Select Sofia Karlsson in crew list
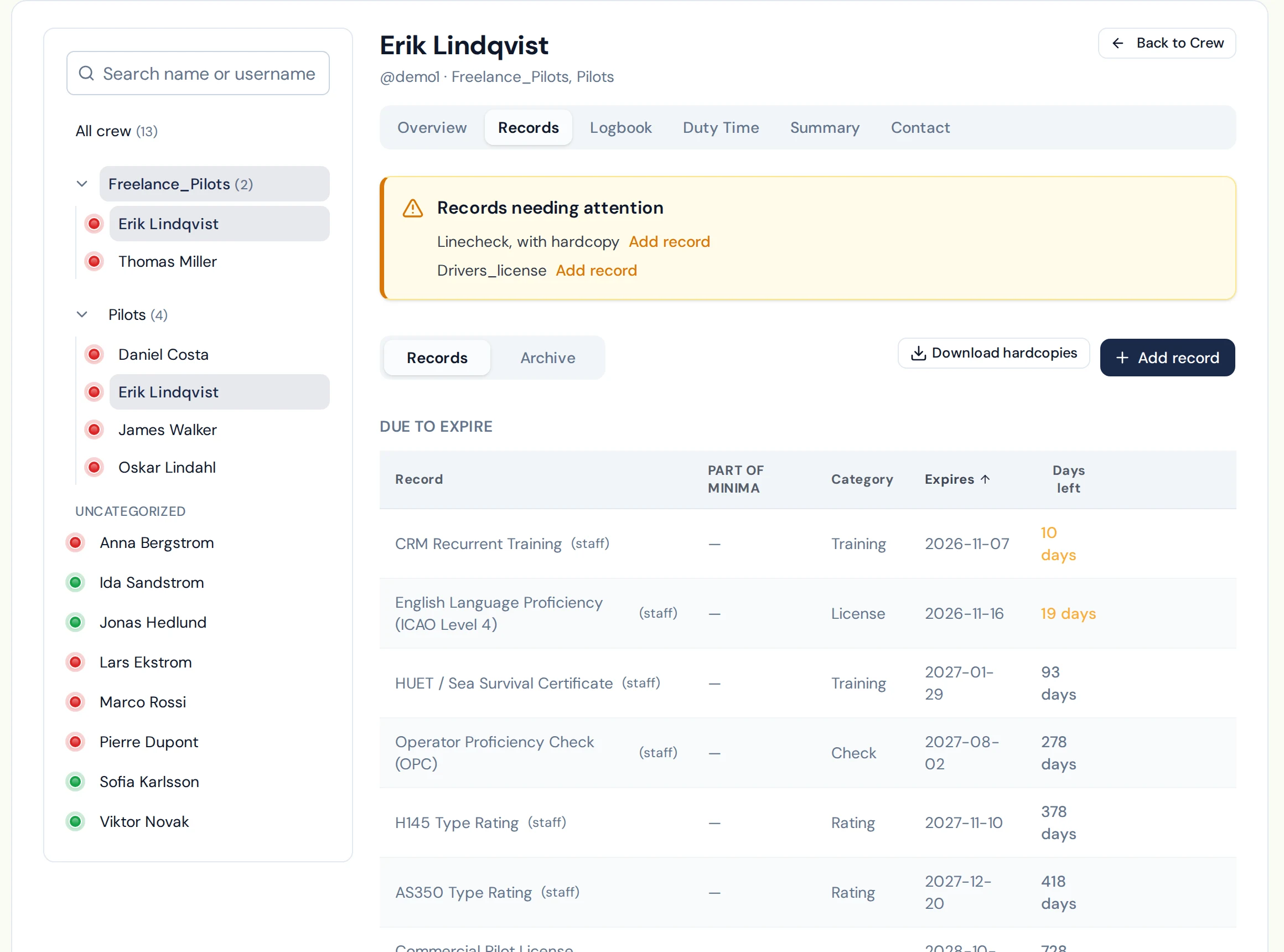1284x952 pixels. pyautogui.click(x=149, y=782)
